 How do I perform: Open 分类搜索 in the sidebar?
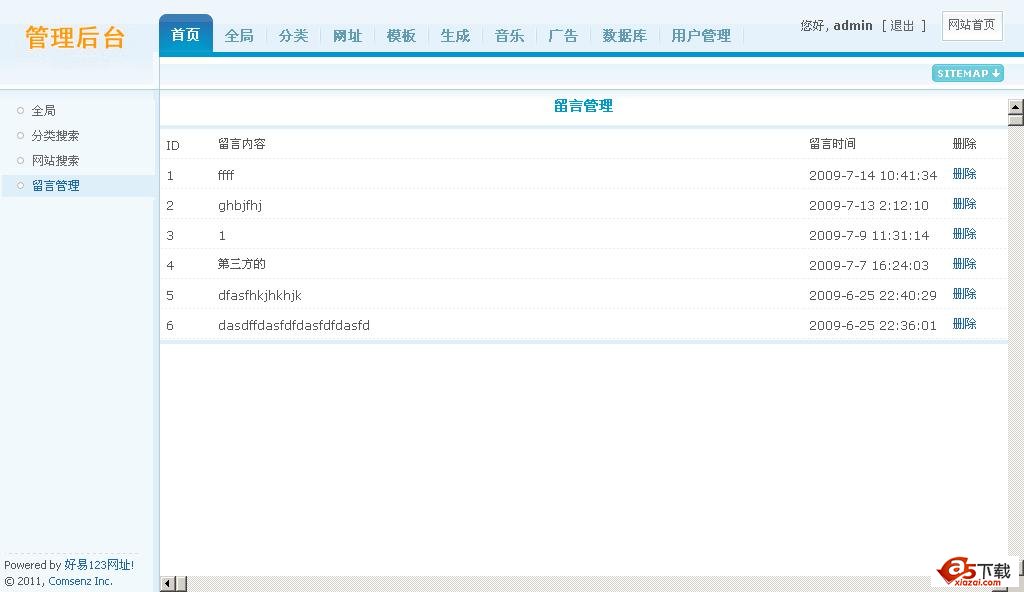coord(55,136)
